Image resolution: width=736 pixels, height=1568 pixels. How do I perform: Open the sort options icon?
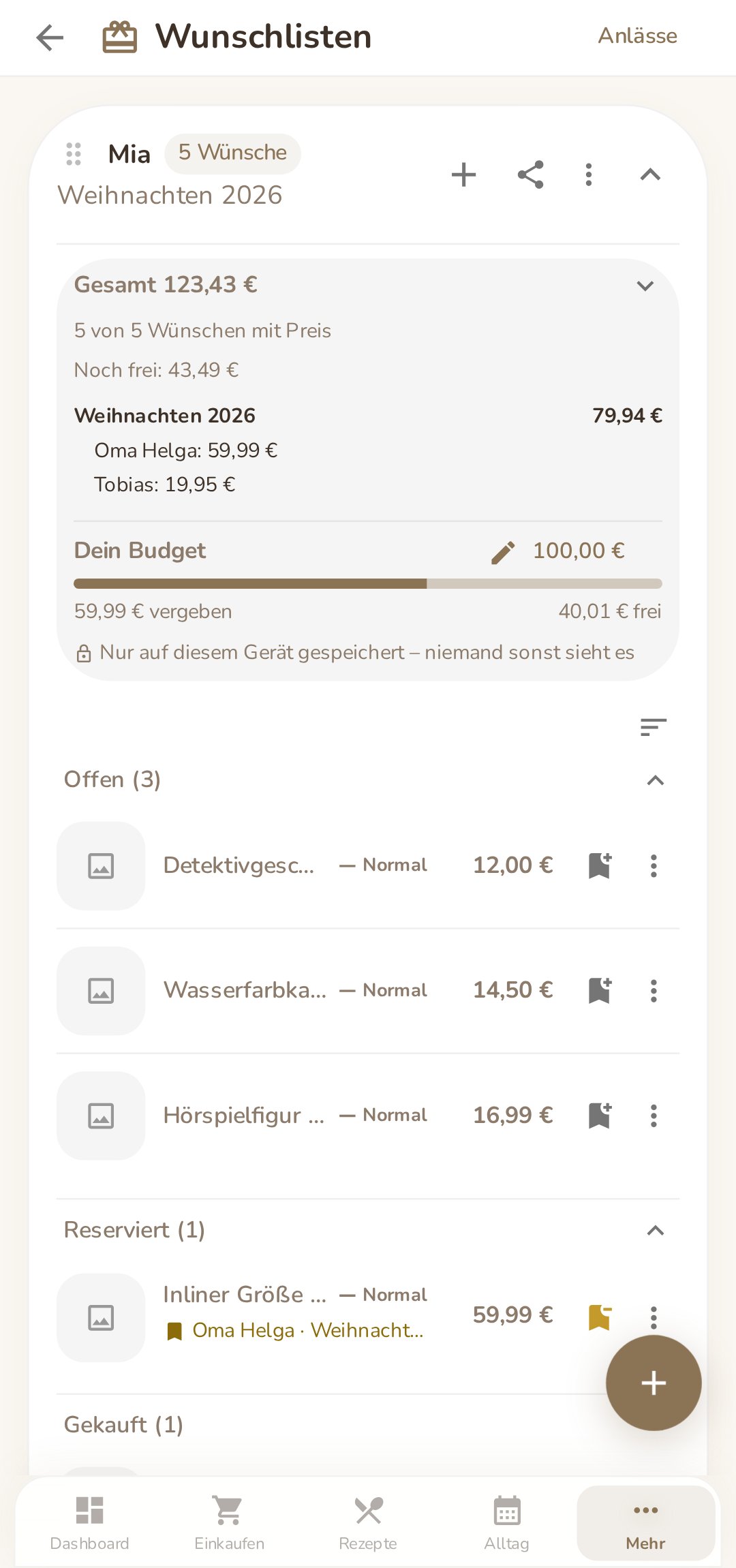pos(653,727)
